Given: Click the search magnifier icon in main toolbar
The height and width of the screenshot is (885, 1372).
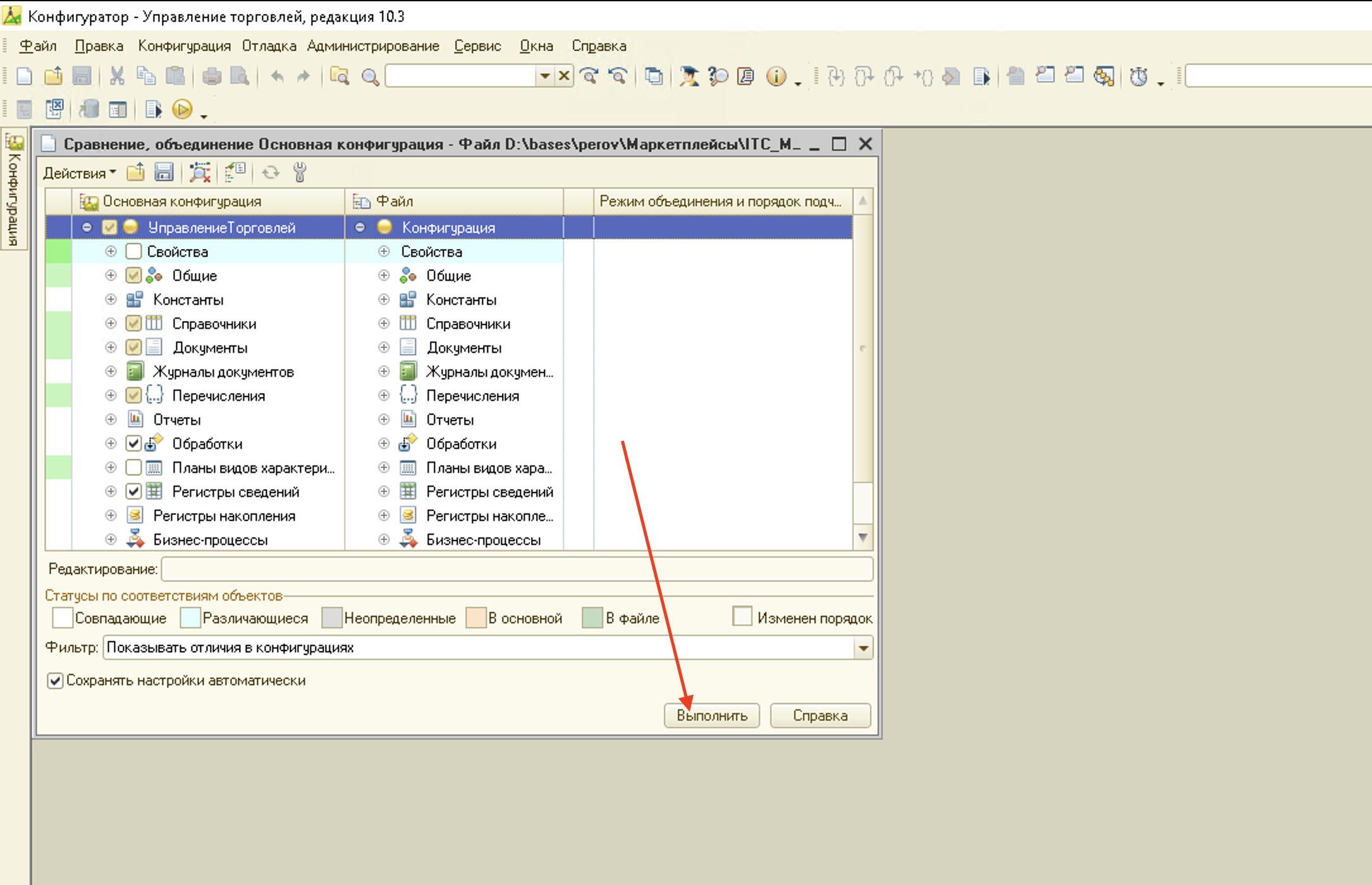Looking at the screenshot, I should [370, 76].
